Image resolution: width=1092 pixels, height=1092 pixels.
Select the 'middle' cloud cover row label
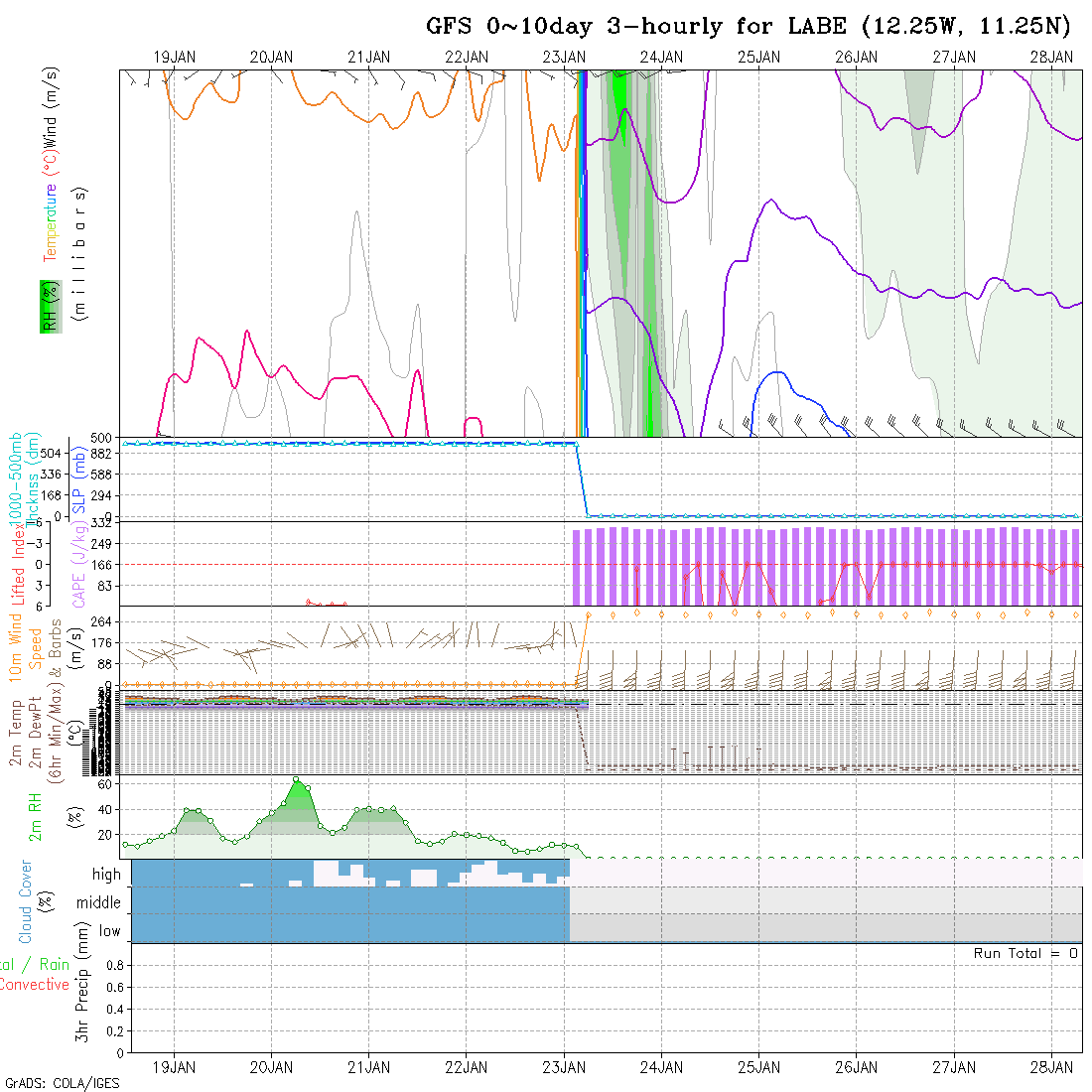(98, 902)
